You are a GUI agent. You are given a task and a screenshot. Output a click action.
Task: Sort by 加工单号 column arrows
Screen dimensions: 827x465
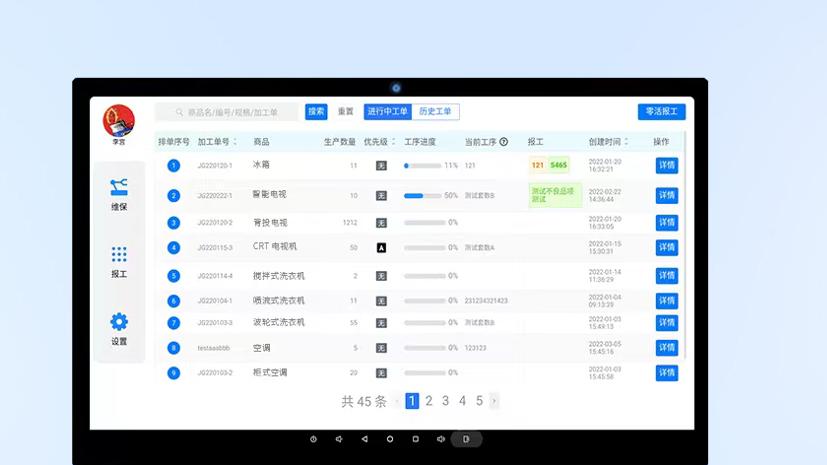pos(235,142)
